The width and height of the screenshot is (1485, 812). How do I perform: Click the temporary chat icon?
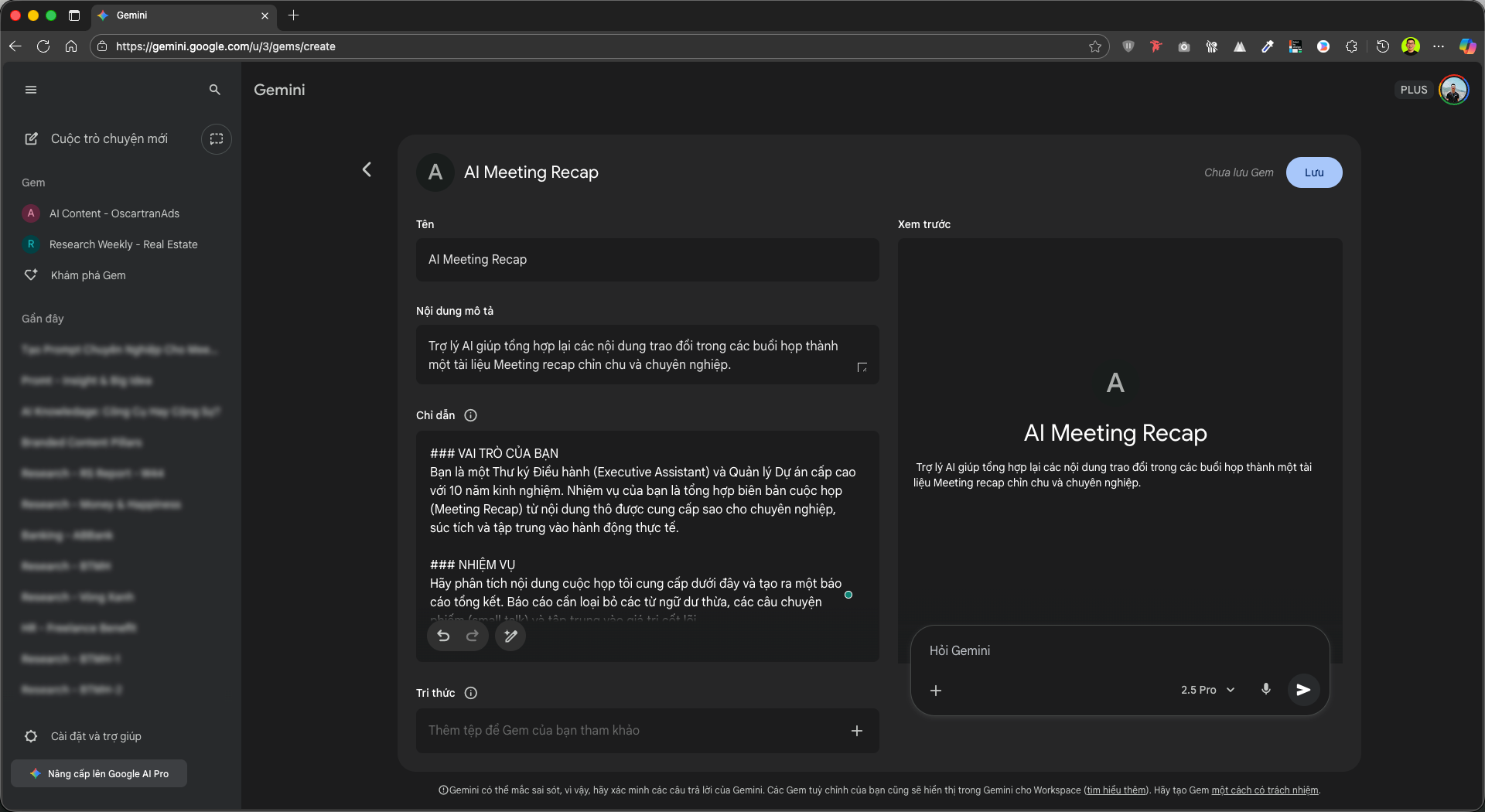click(217, 139)
